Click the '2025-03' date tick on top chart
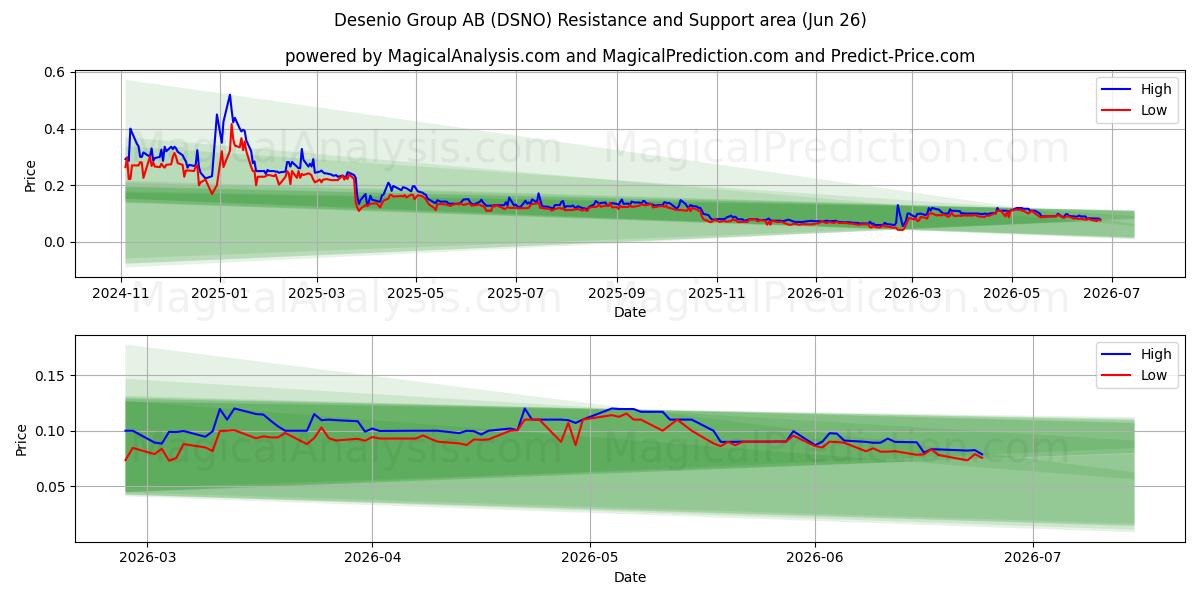1200x600 pixels. (316, 294)
